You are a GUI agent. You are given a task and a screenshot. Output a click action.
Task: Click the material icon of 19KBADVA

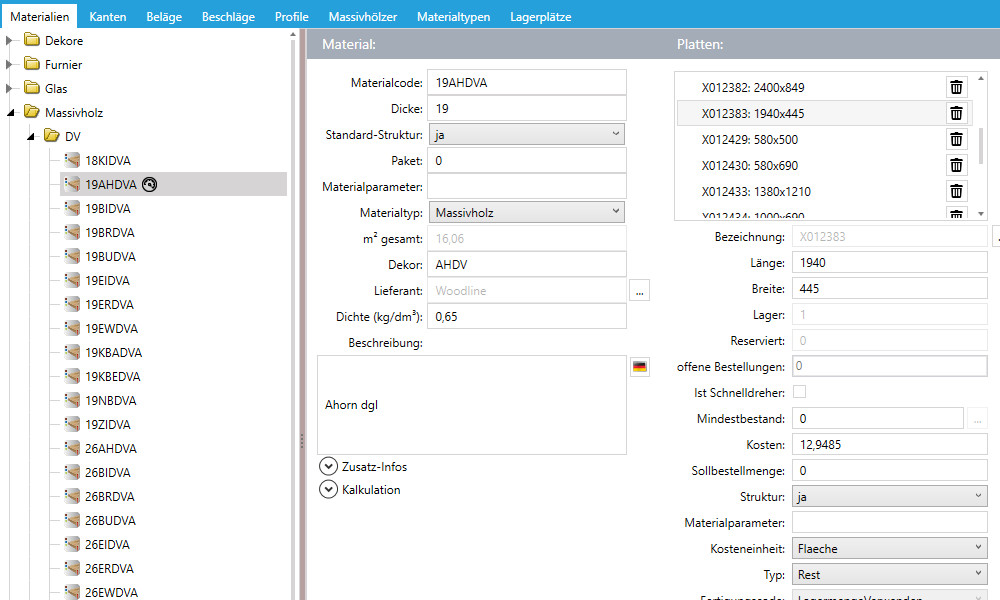point(72,352)
